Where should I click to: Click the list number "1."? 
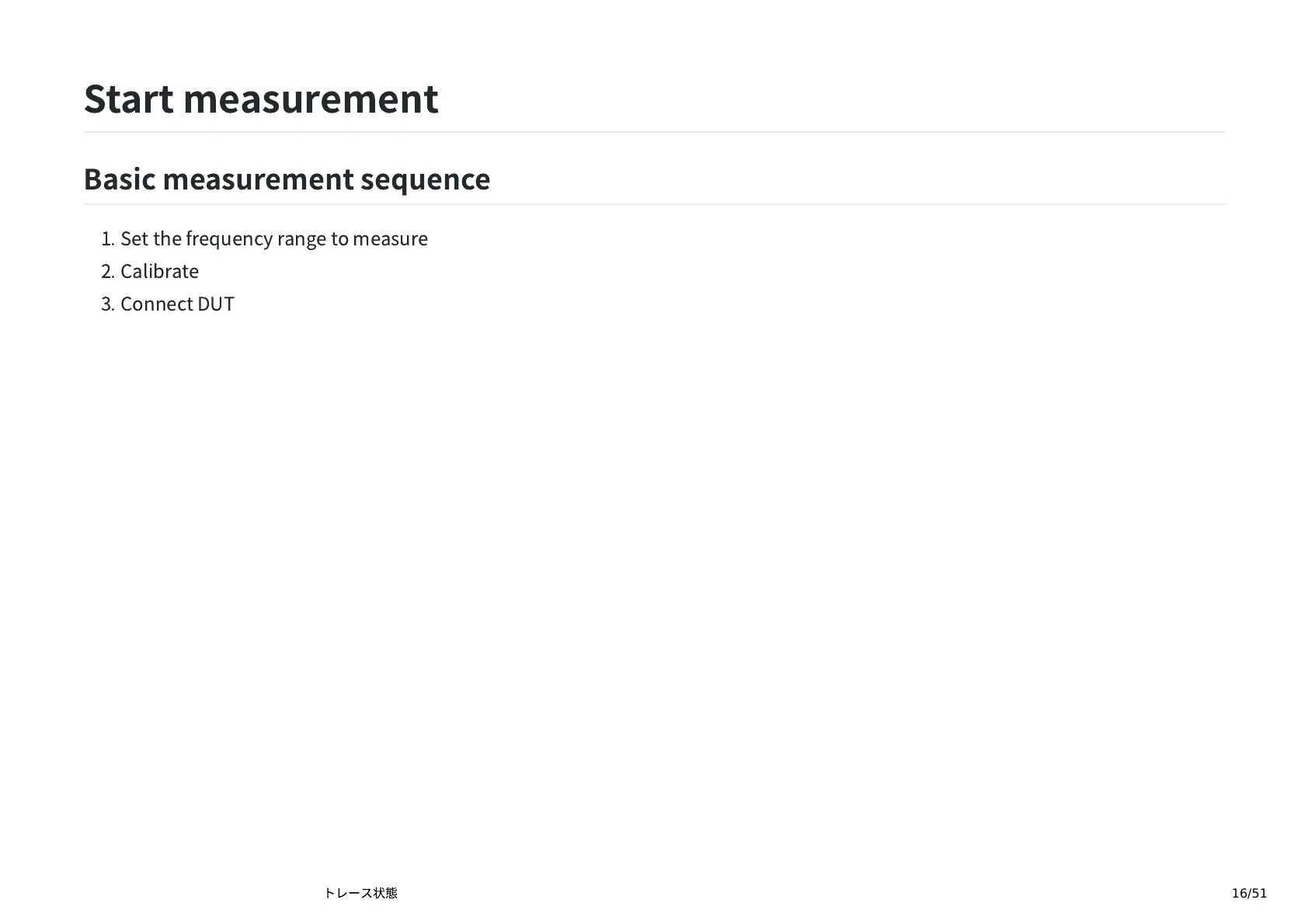pyautogui.click(x=108, y=238)
